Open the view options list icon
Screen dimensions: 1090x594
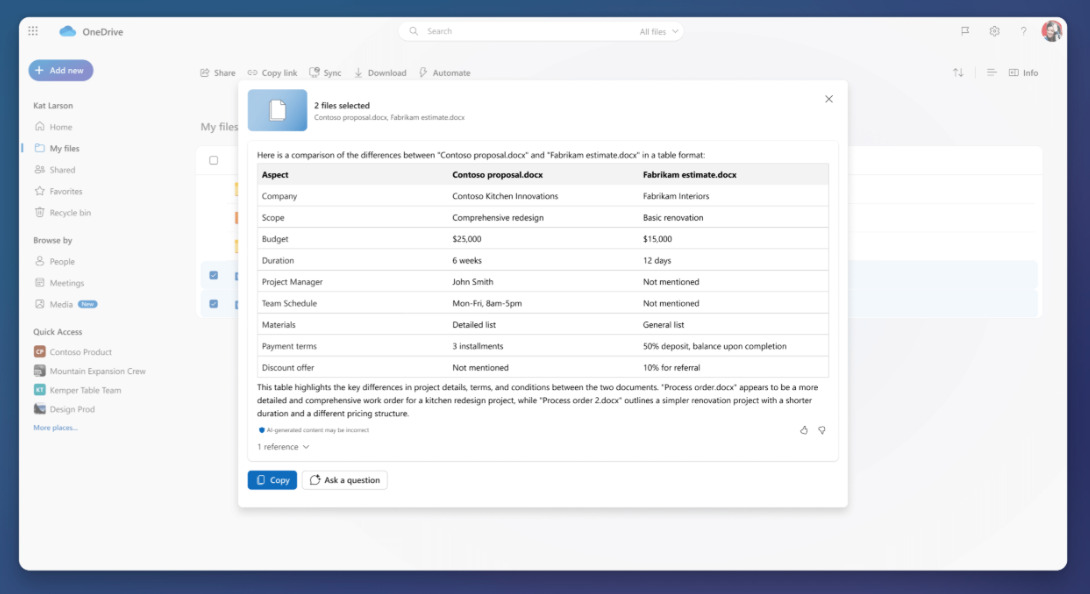[991, 72]
